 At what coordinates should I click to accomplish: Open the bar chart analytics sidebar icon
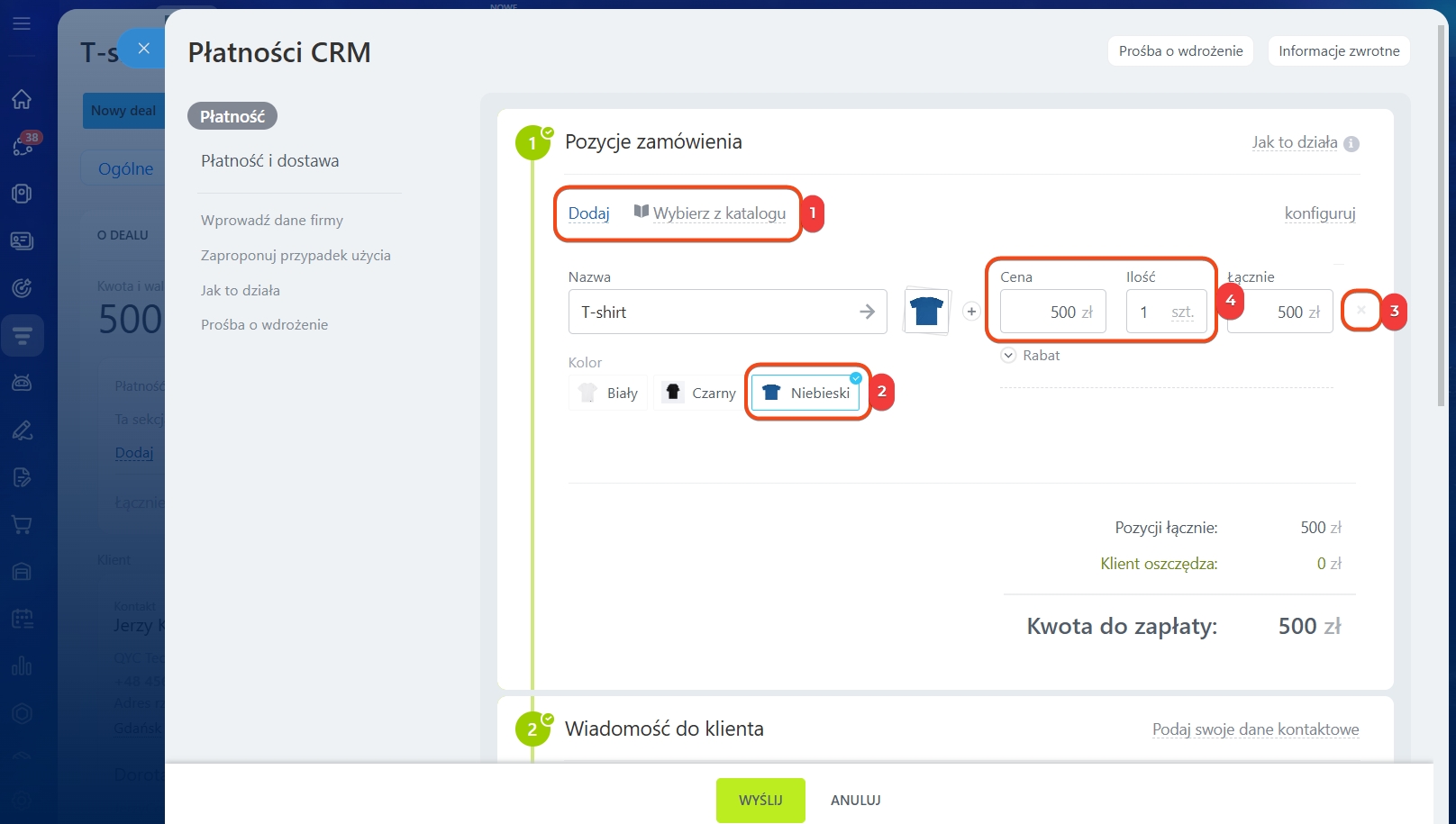click(x=22, y=666)
